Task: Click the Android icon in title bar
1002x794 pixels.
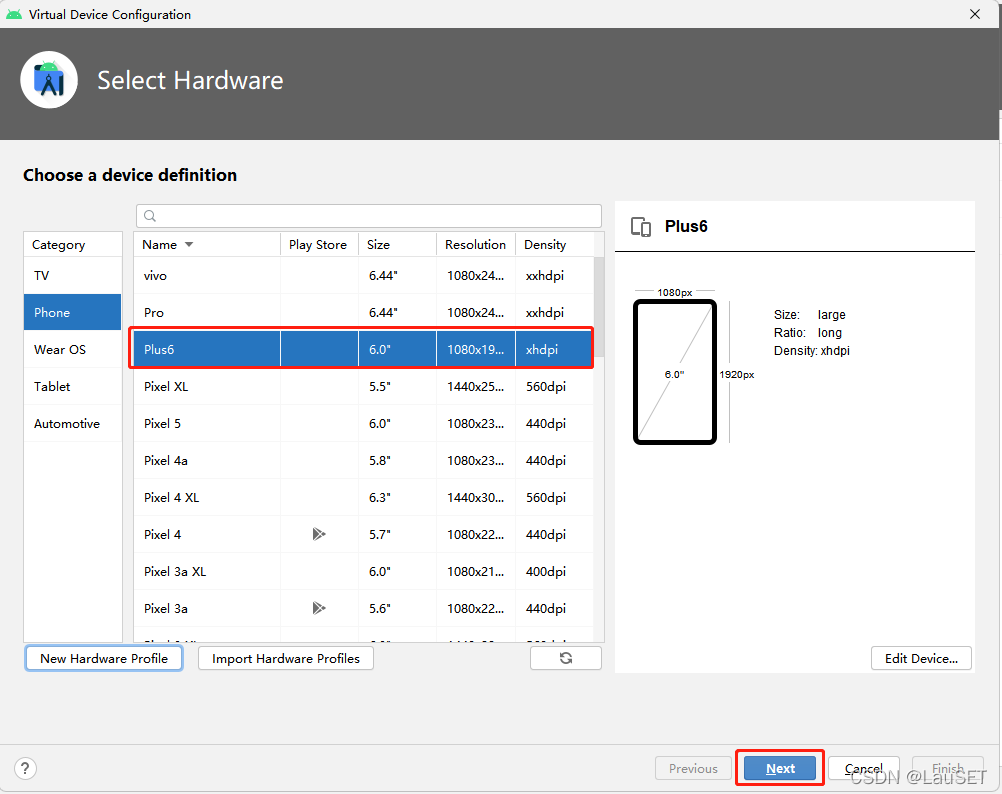Action: 13,14
